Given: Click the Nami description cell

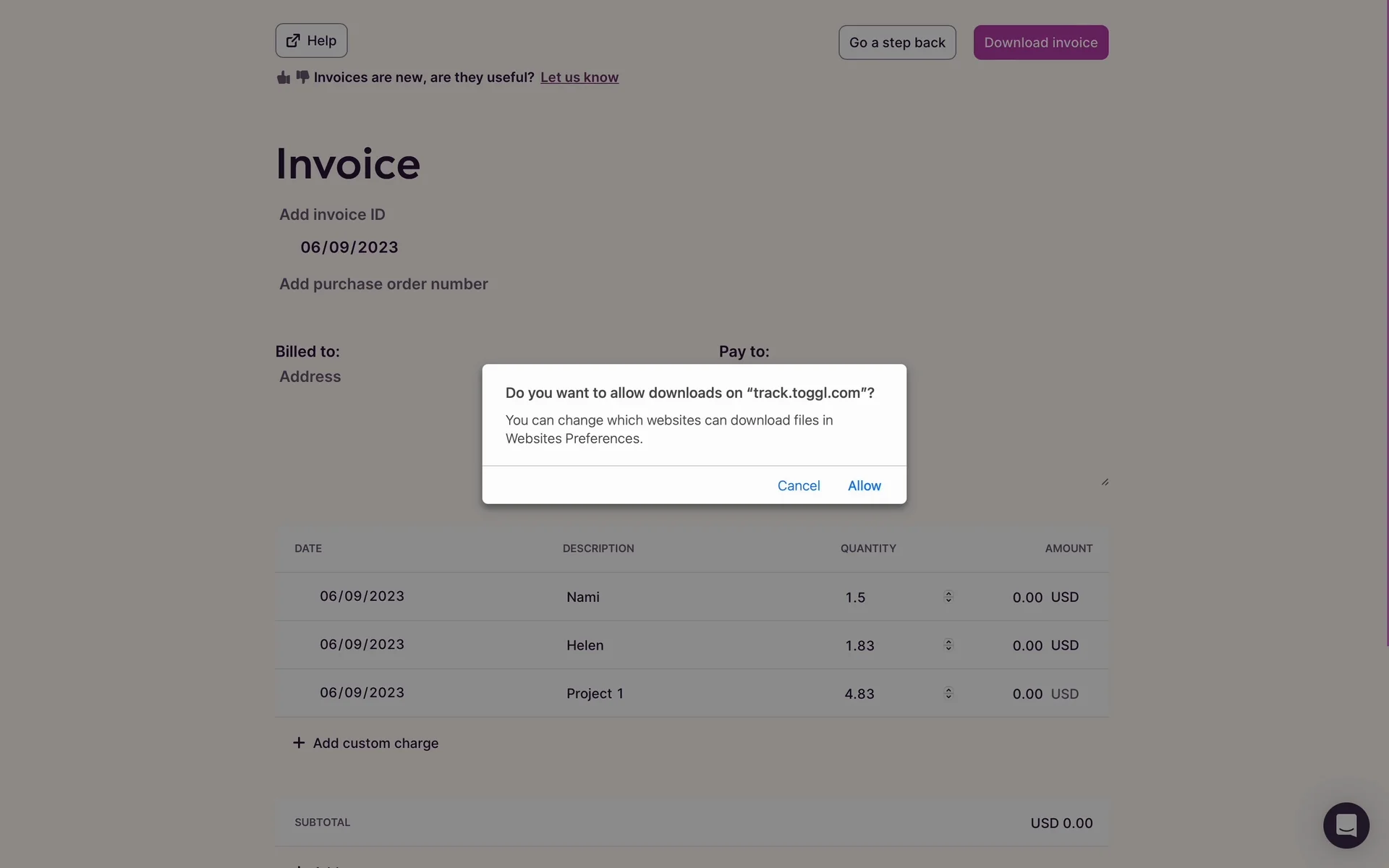Looking at the screenshot, I should (x=583, y=597).
